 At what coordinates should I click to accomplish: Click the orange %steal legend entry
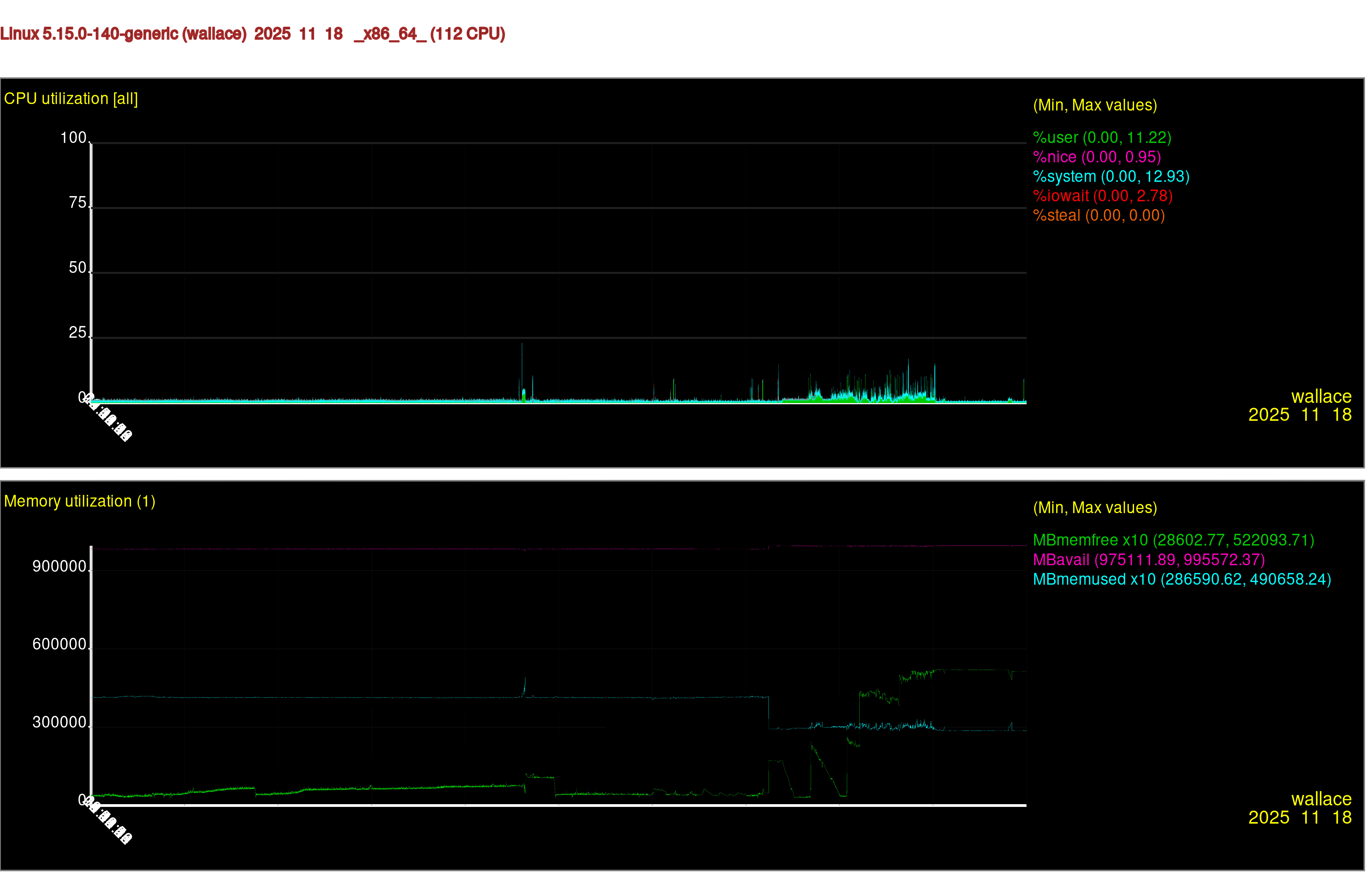(x=1099, y=216)
